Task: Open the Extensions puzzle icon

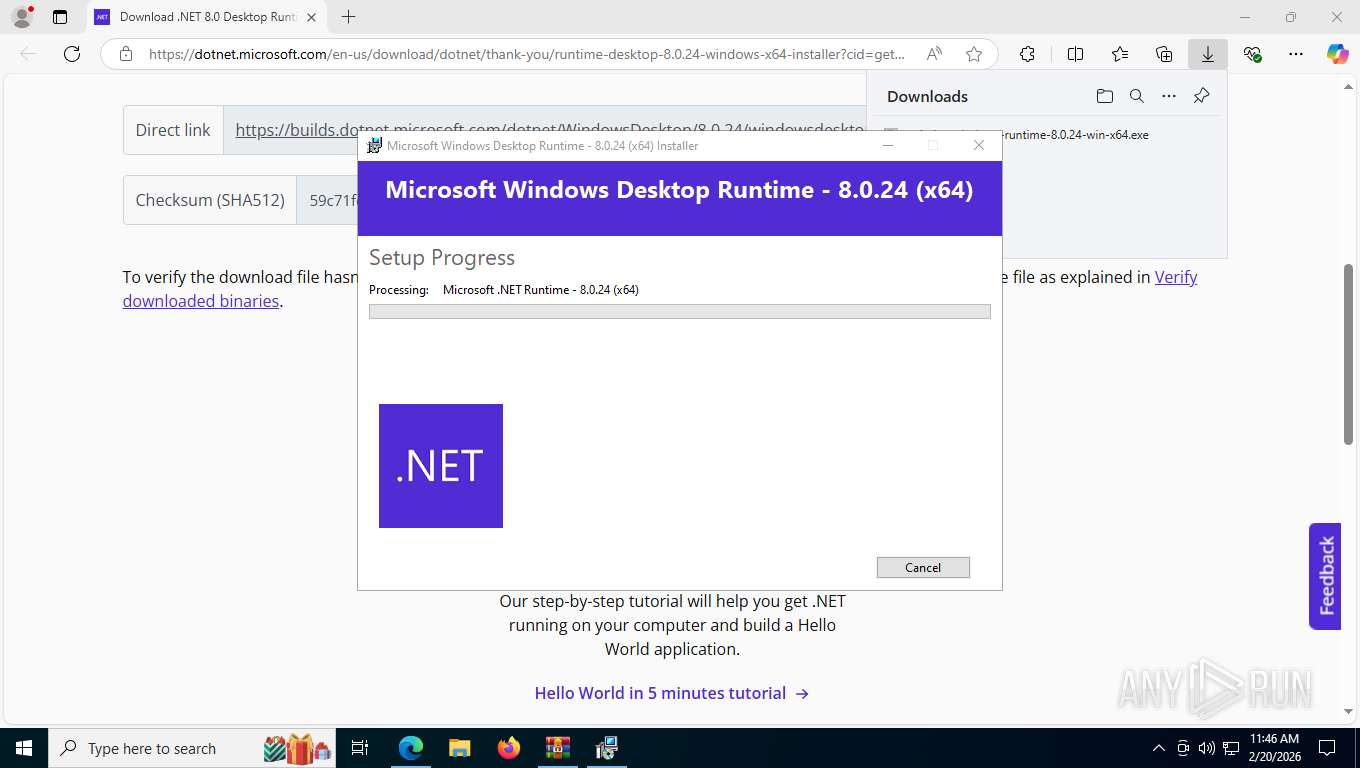Action: pos(1027,55)
